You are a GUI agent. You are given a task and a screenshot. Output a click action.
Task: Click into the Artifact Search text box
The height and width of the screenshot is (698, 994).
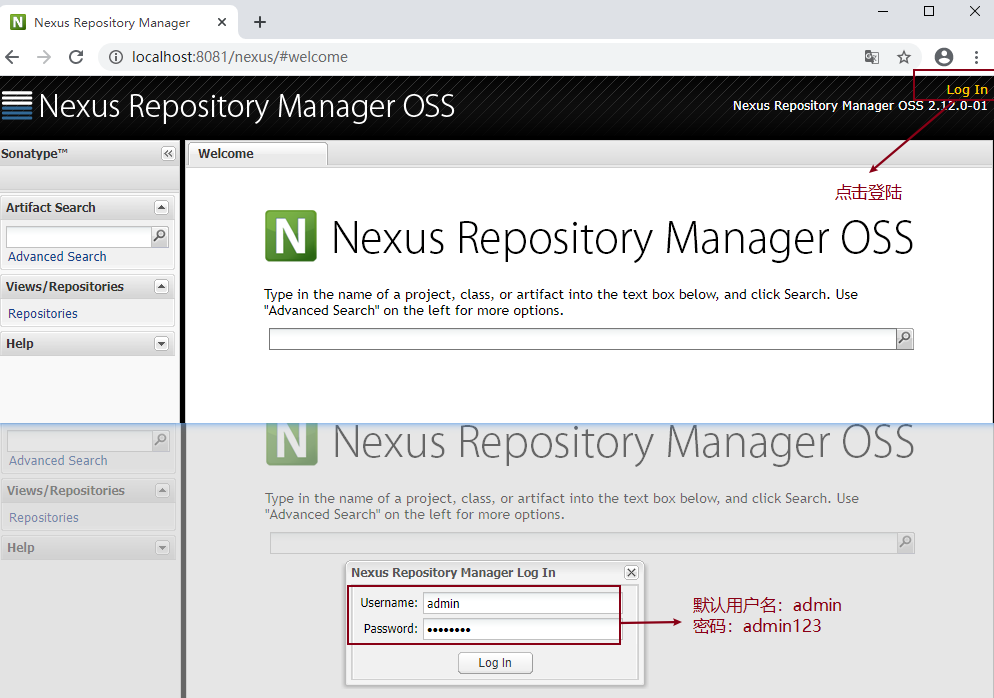[79, 236]
